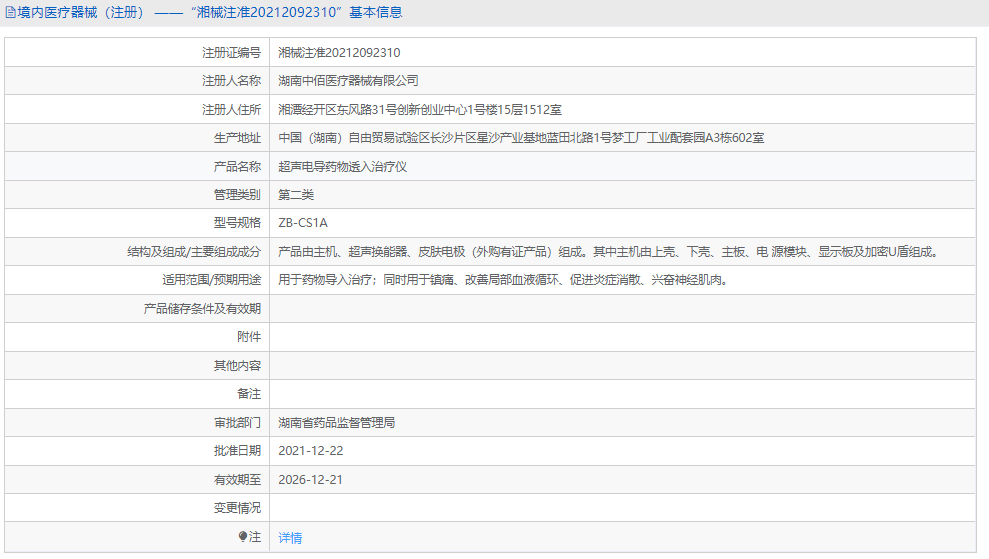Click model specification ZB-CS1A

(x=303, y=223)
